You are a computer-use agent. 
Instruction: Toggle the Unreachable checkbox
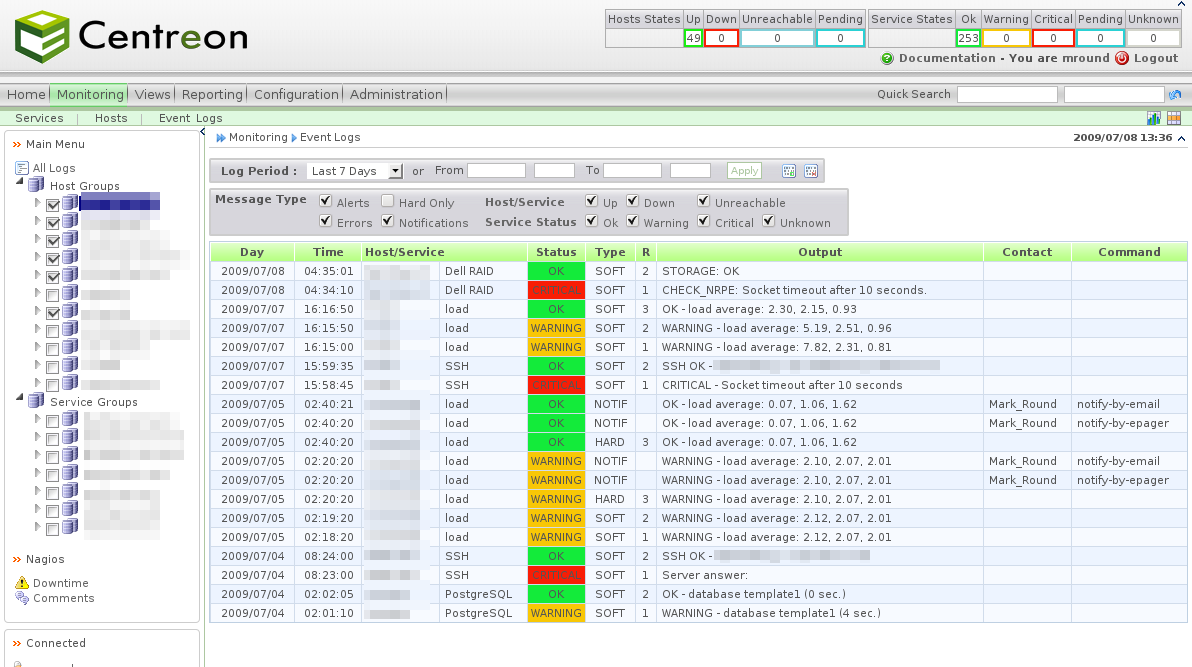pyautogui.click(x=704, y=202)
